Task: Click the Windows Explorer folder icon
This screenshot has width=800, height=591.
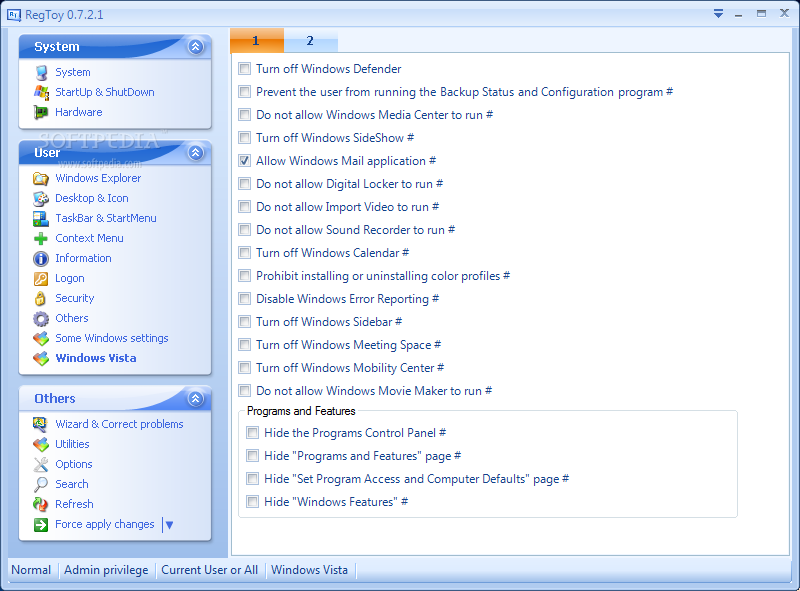Action: click(x=41, y=178)
